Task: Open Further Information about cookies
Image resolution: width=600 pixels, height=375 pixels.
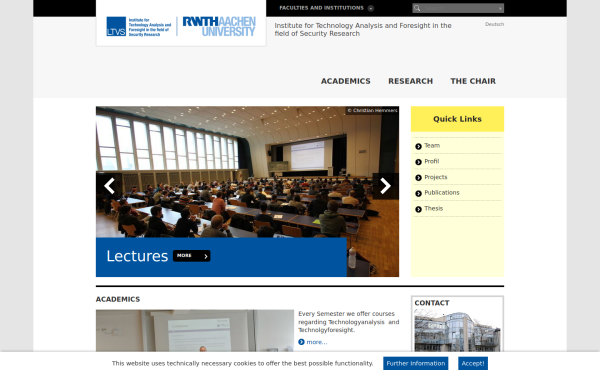Action: (x=416, y=363)
